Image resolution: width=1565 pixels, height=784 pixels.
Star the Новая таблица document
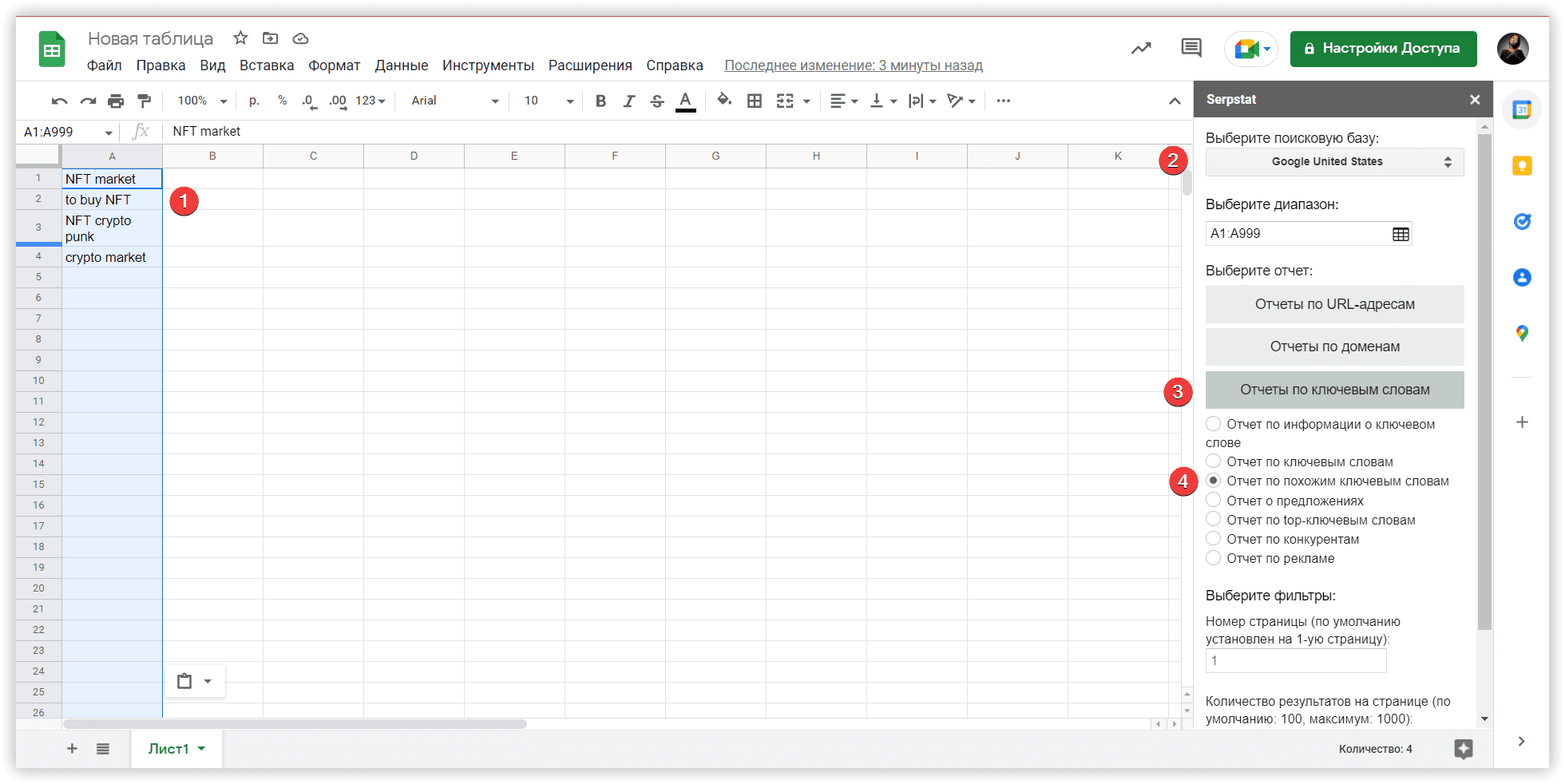240,38
